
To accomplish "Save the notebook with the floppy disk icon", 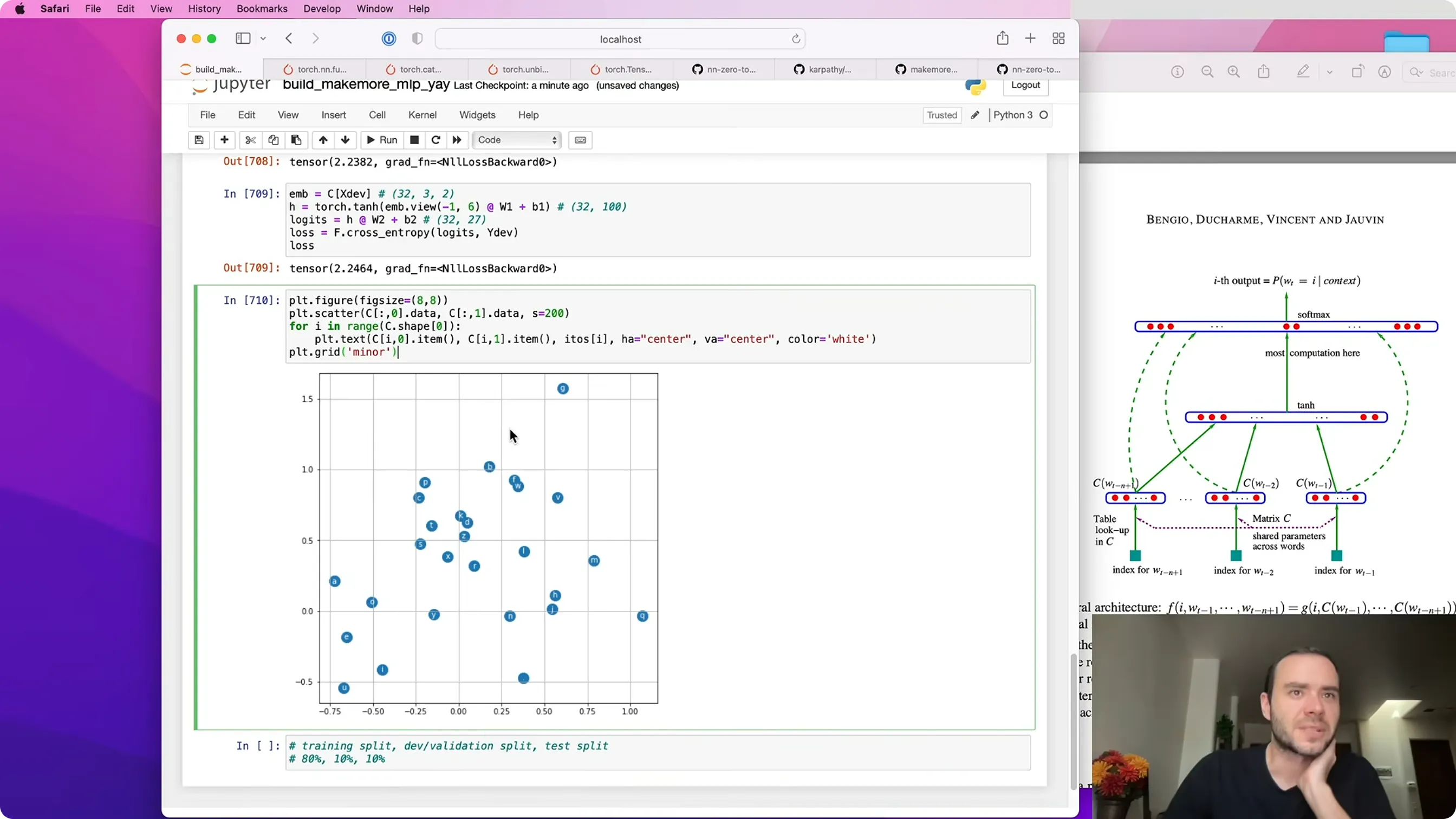I will pyautogui.click(x=199, y=140).
